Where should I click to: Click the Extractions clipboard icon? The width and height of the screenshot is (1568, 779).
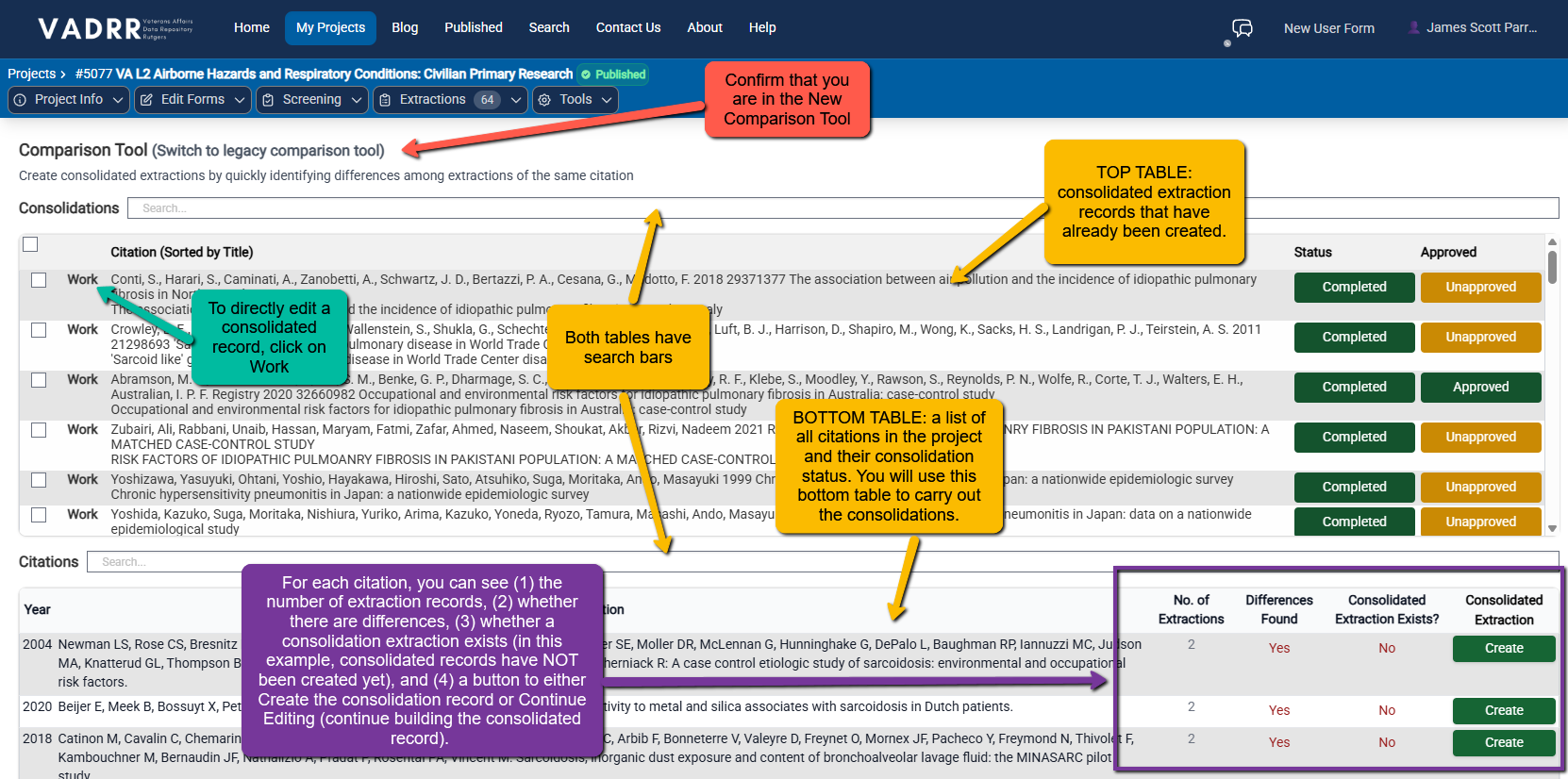click(x=385, y=100)
